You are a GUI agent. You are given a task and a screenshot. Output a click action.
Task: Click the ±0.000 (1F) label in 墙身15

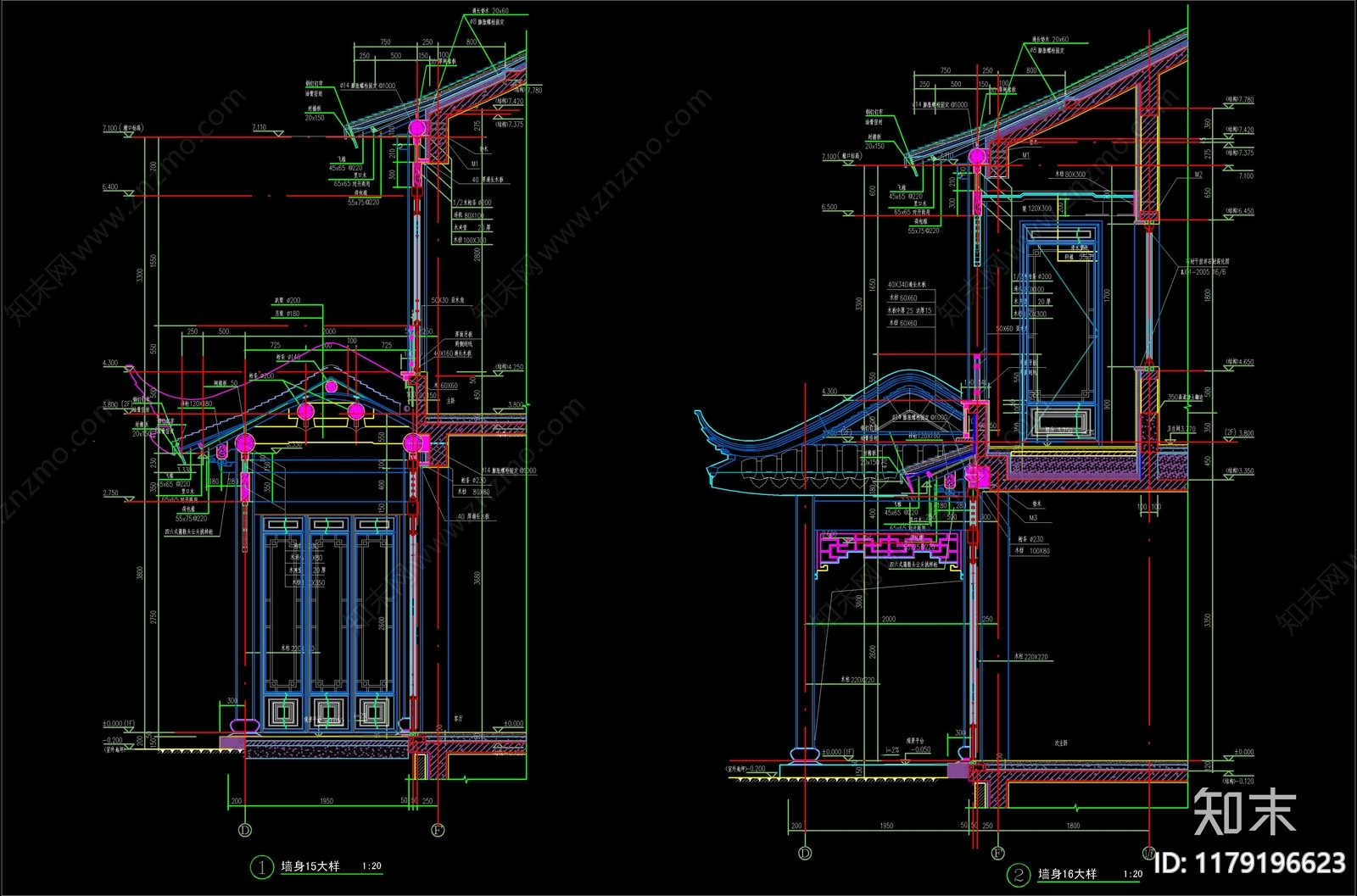[118, 723]
